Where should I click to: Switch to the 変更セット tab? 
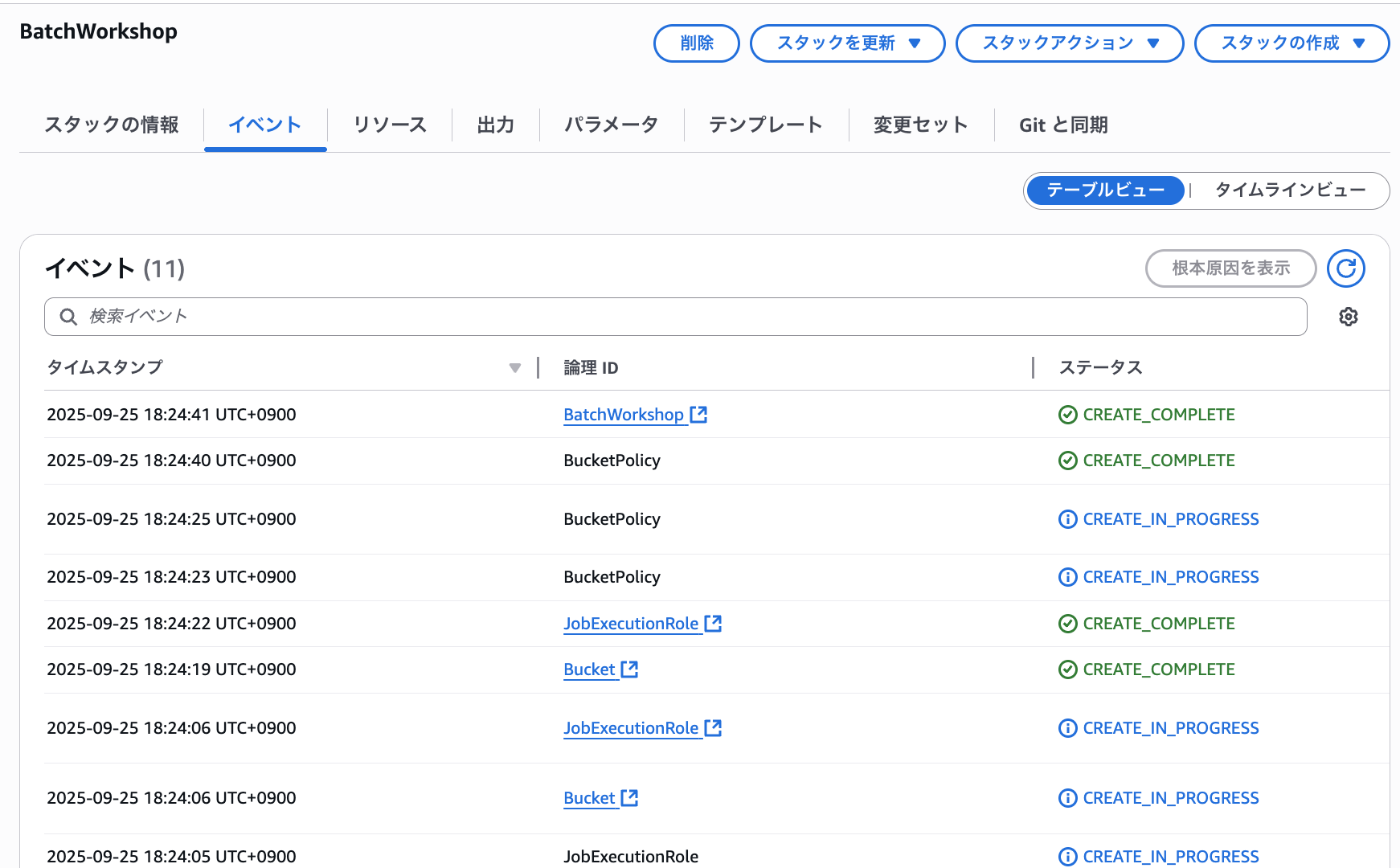click(921, 125)
